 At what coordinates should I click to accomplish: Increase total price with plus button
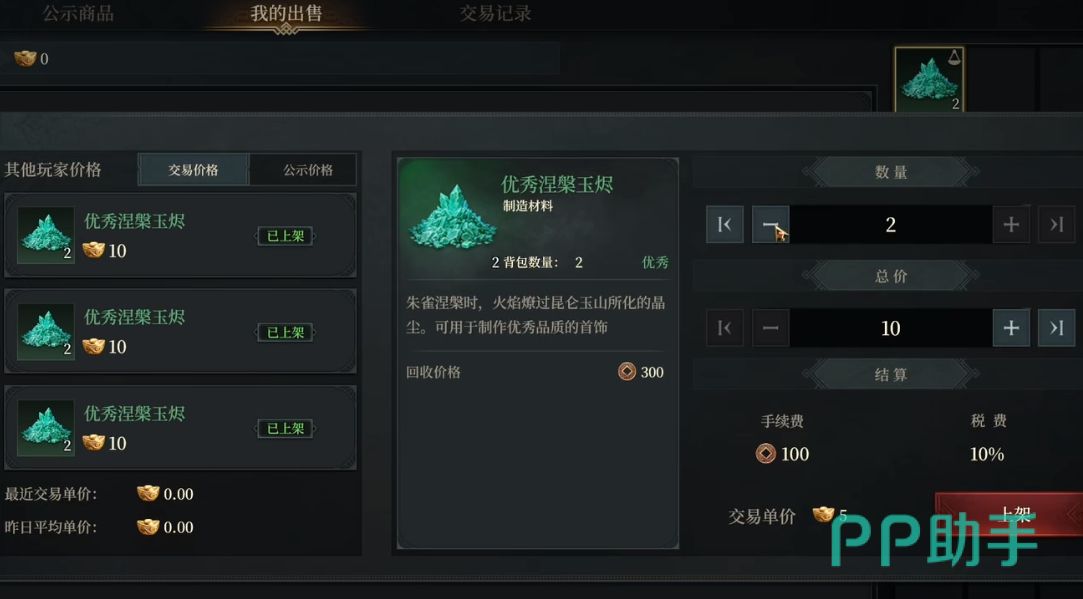[1010, 328]
